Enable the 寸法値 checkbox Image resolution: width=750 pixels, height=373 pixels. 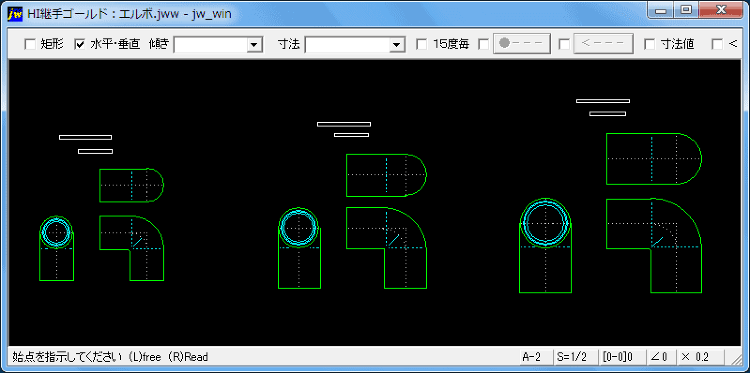650,44
